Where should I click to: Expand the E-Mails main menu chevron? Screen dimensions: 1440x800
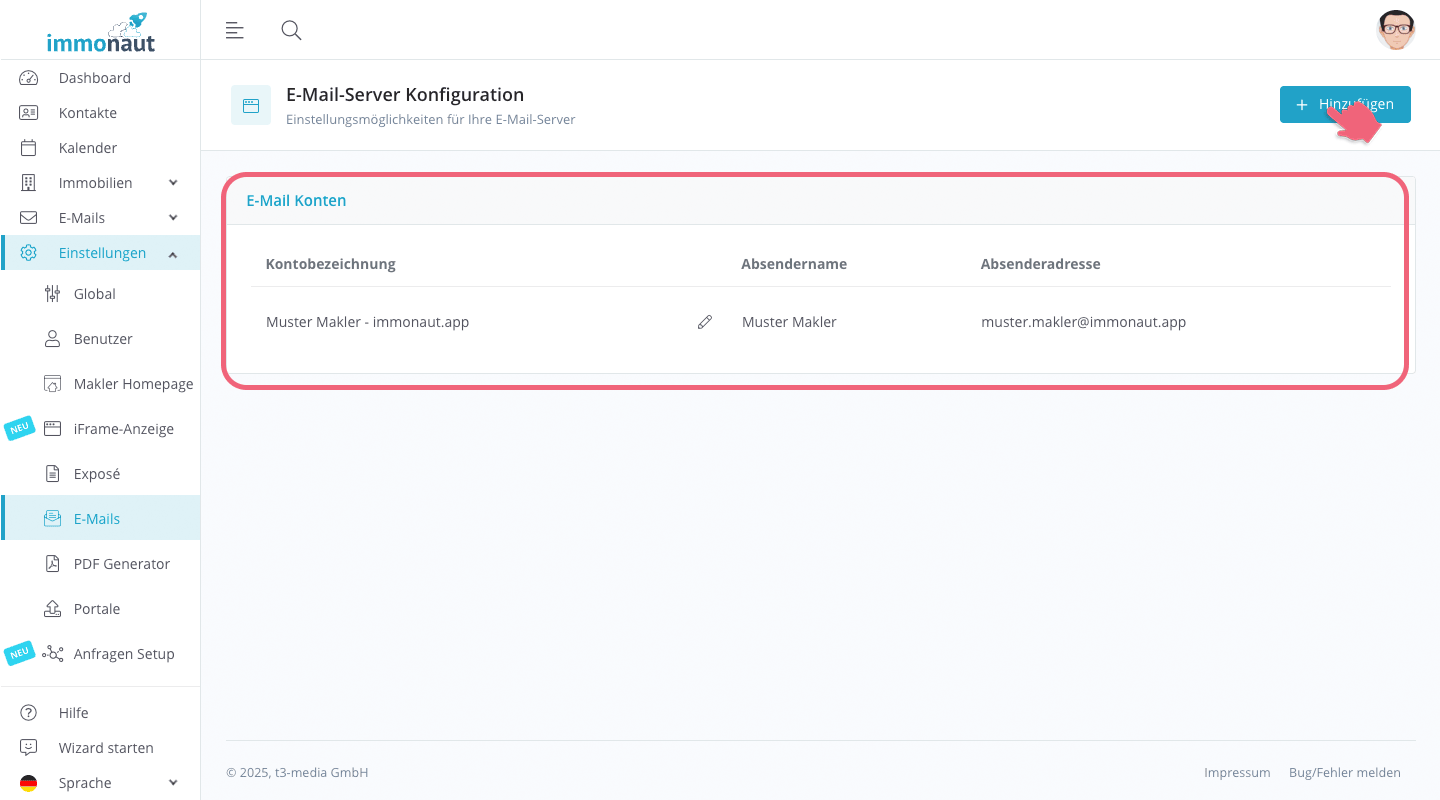click(x=173, y=218)
